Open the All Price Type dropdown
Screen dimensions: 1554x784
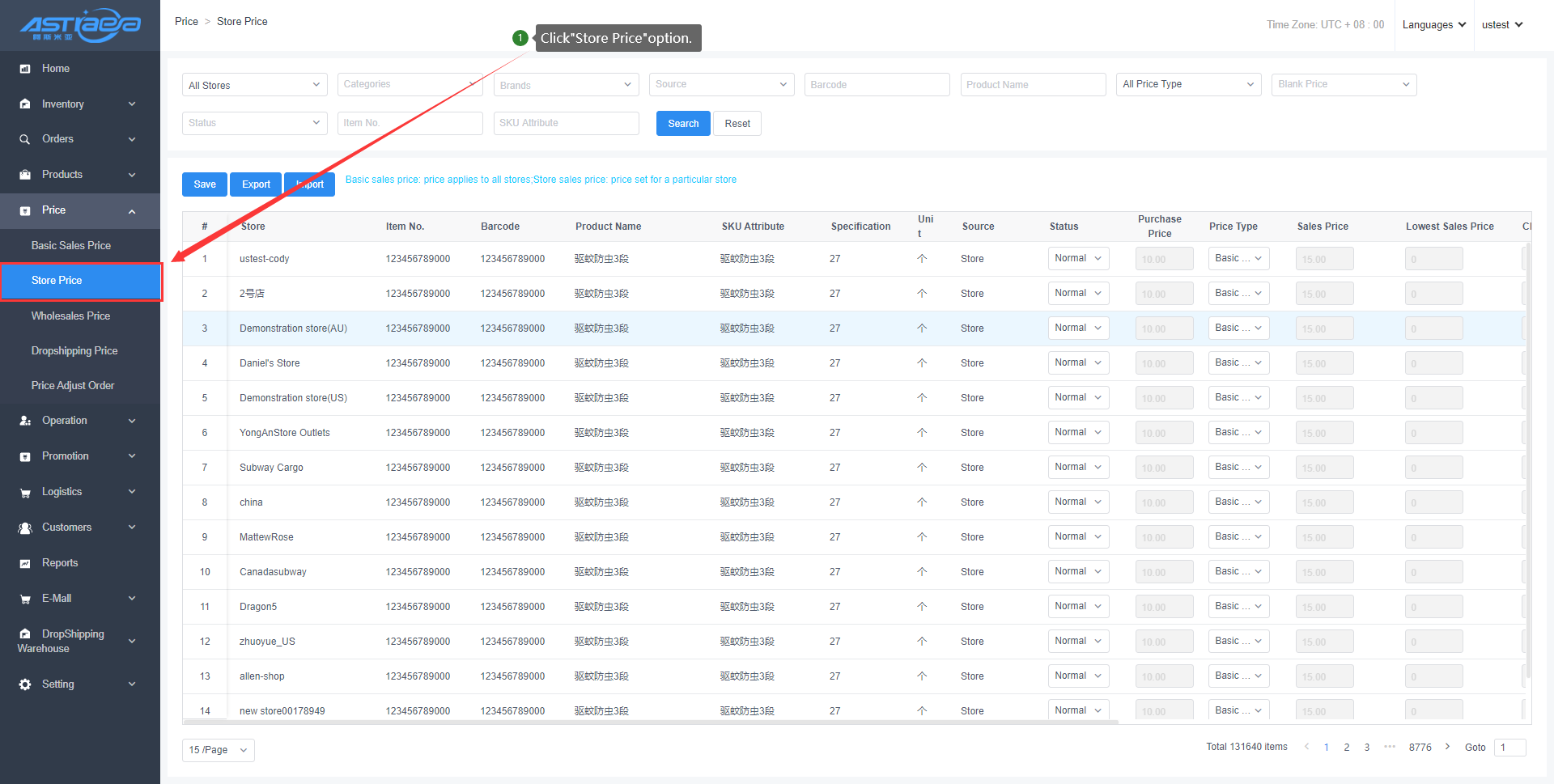coord(1187,84)
